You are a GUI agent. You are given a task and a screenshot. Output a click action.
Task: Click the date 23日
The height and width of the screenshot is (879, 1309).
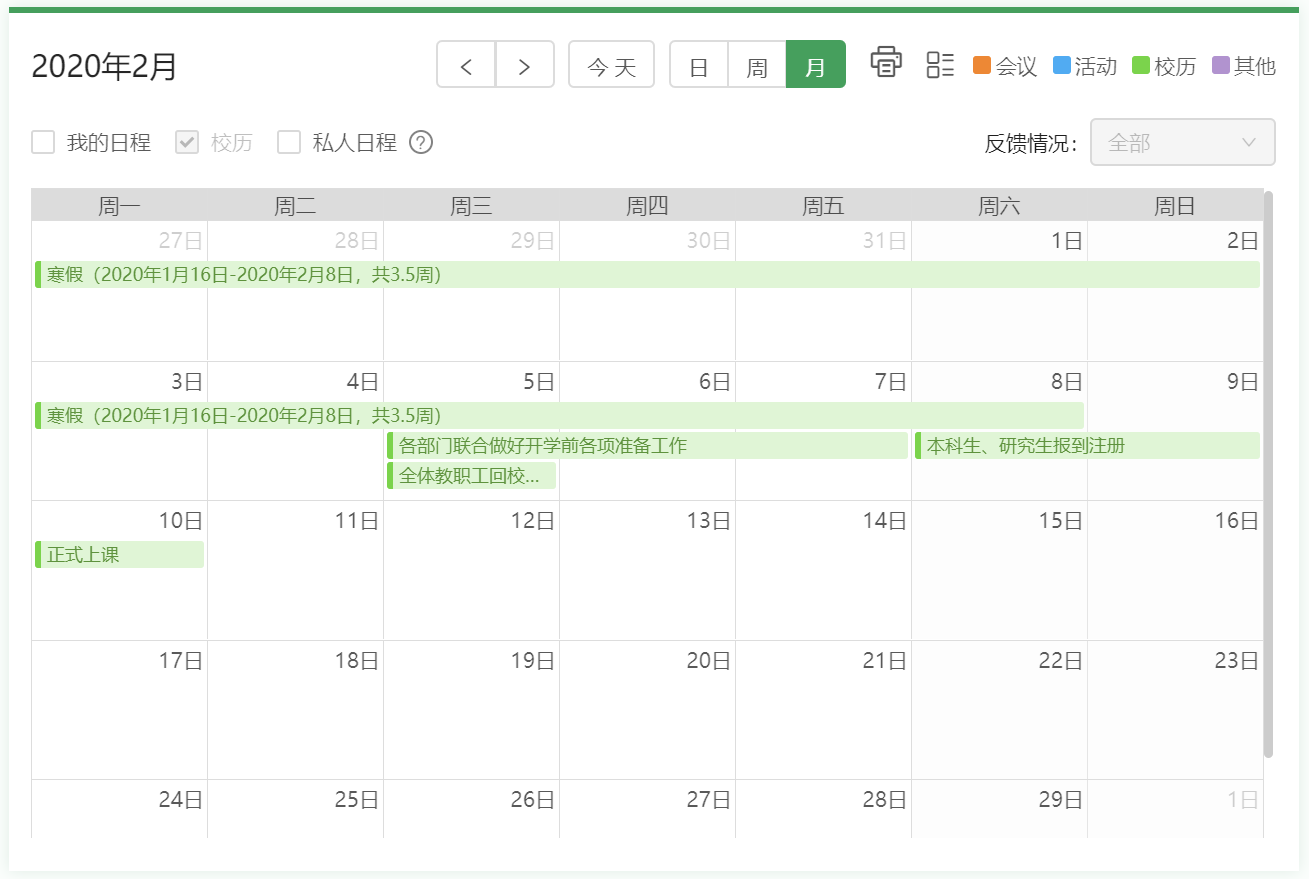(x=1237, y=660)
